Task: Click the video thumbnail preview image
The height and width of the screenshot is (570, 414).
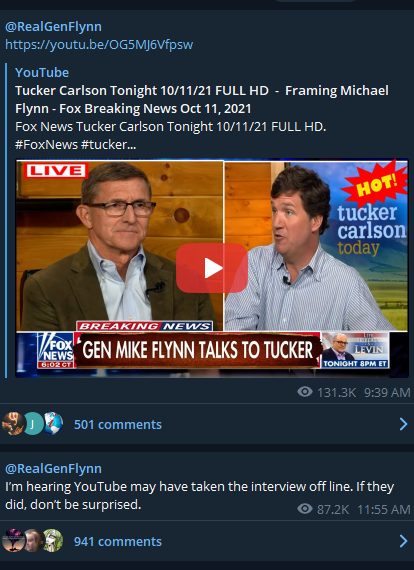Action: [212, 268]
